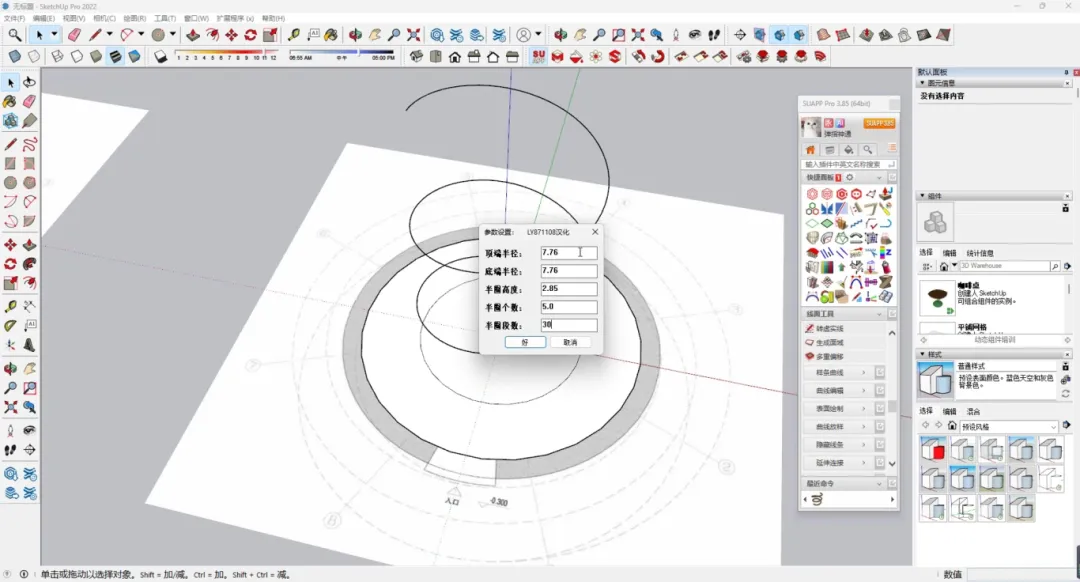Screen dimensions: 1080x582
Task: Open the 扩展程序 menu
Action: click(234, 18)
